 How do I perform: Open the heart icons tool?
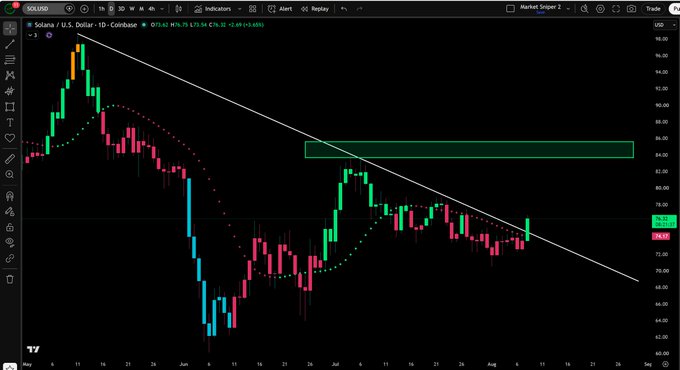pyautogui.click(x=10, y=138)
